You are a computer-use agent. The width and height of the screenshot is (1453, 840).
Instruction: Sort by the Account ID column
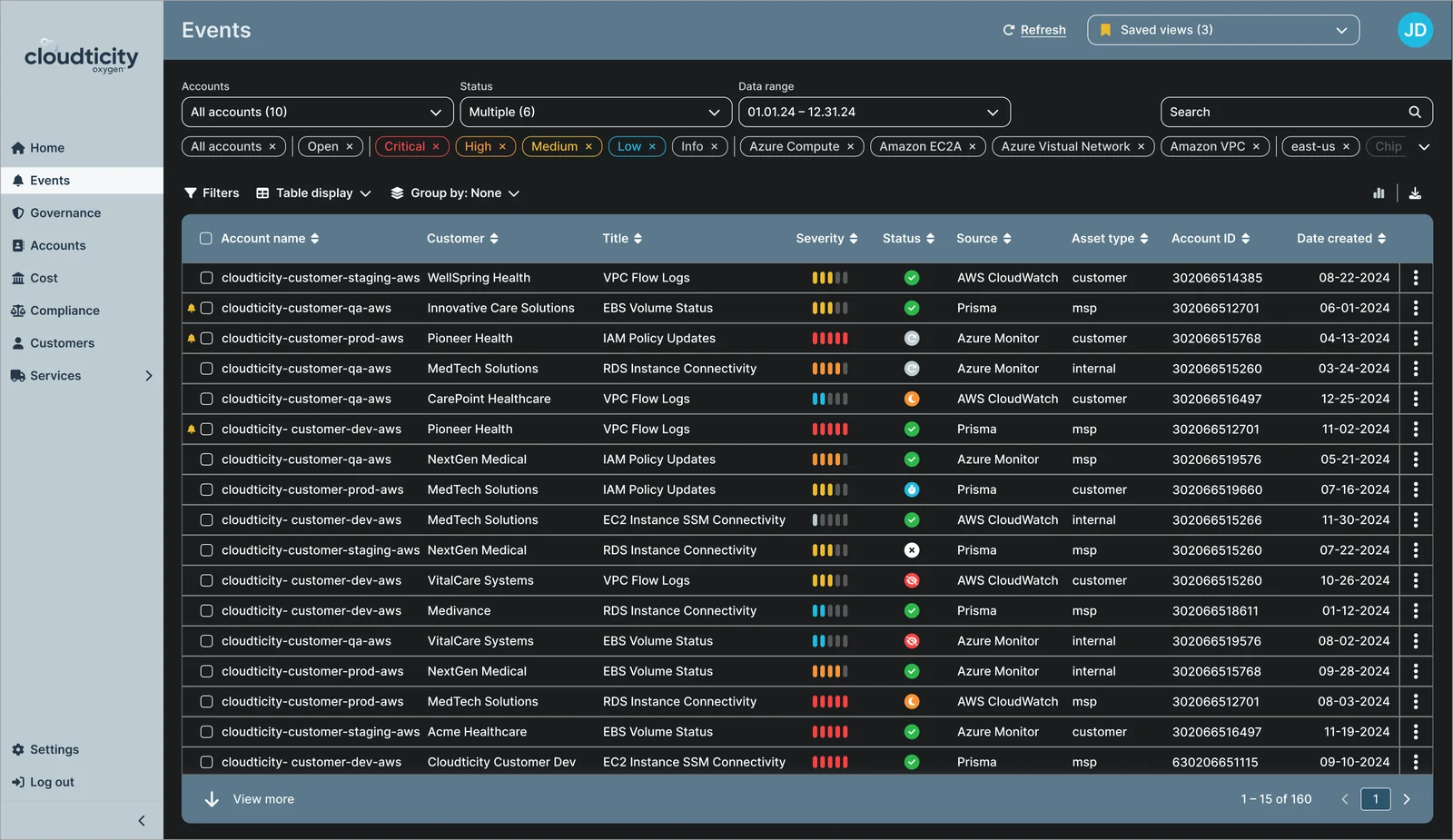(x=1211, y=239)
